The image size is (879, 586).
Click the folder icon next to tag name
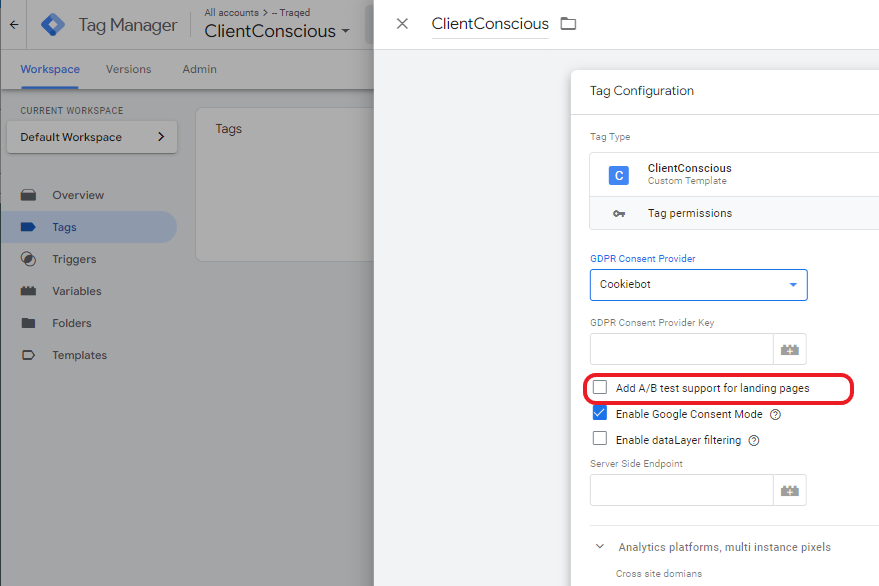[x=568, y=23]
